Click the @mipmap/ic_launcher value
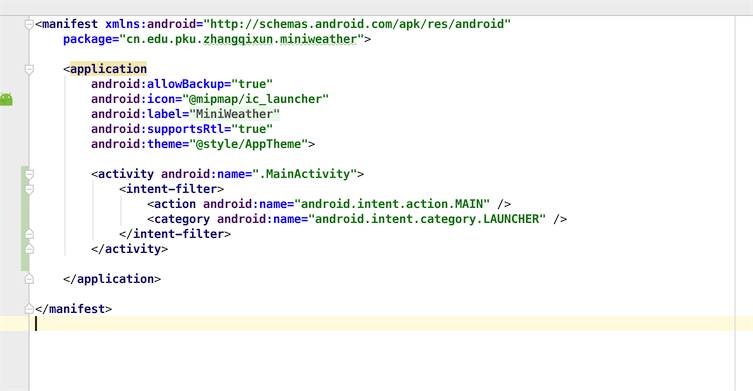Image resolution: width=753 pixels, height=391 pixels. point(255,99)
